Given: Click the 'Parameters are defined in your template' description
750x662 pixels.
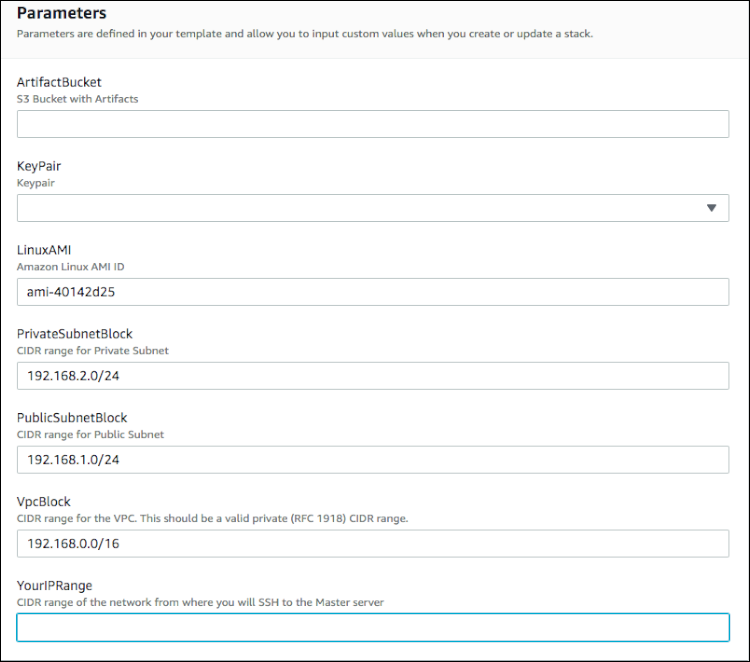Looking at the screenshot, I should (x=305, y=34).
